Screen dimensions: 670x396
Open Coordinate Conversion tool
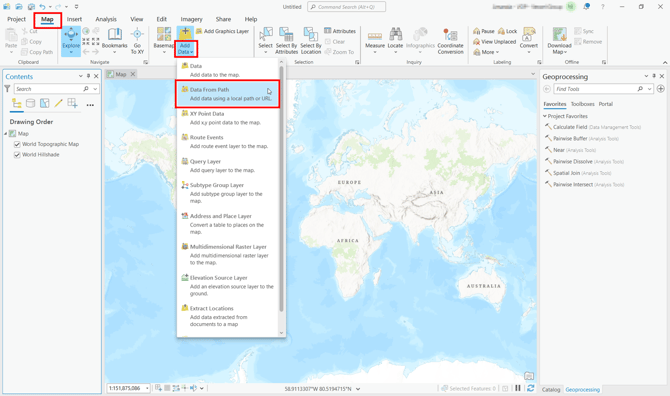tap(450, 41)
